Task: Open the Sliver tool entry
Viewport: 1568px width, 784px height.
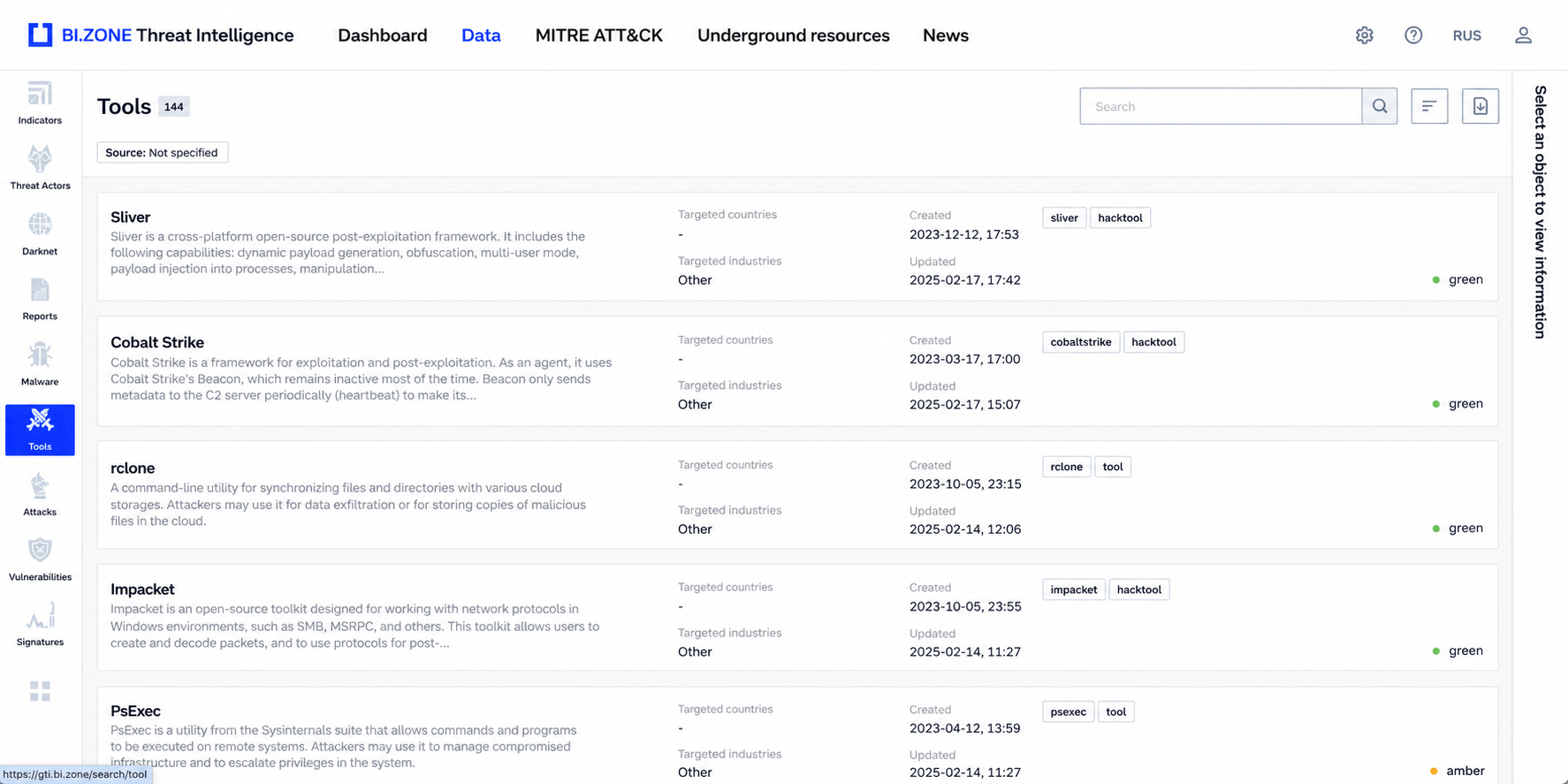Action: tap(797, 247)
